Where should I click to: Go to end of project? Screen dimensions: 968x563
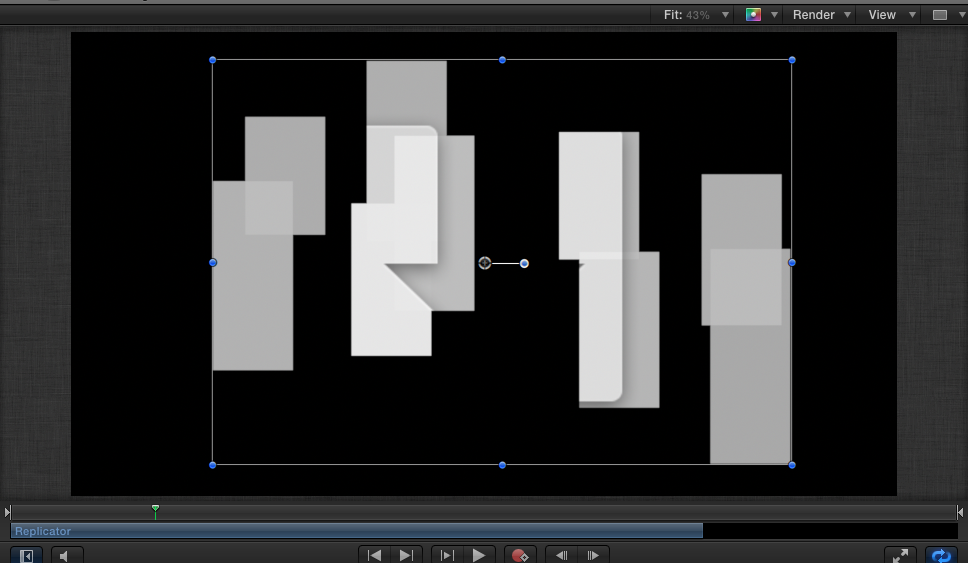click(x=406, y=555)
